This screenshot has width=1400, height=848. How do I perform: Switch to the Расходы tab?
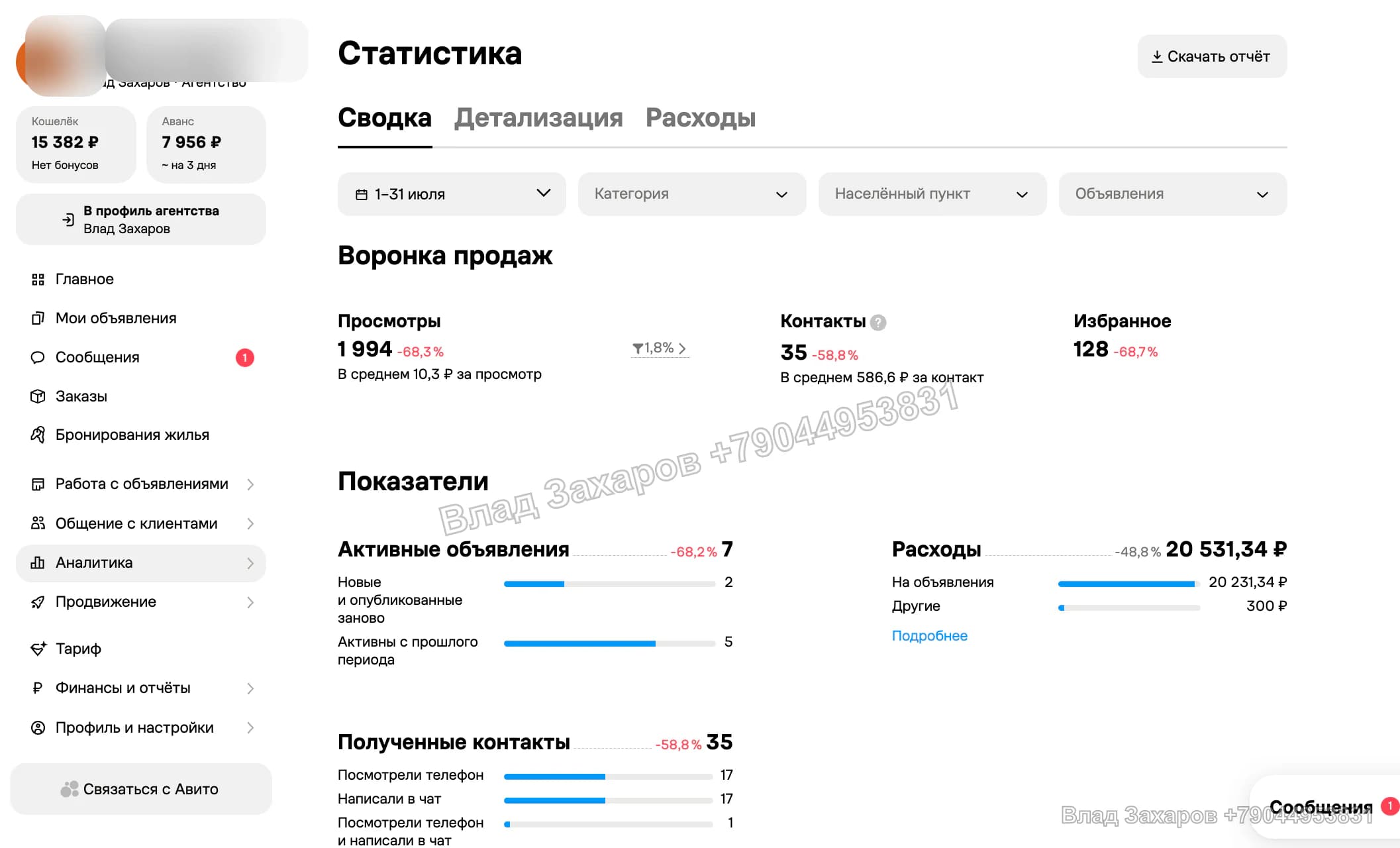pos(701,118)
